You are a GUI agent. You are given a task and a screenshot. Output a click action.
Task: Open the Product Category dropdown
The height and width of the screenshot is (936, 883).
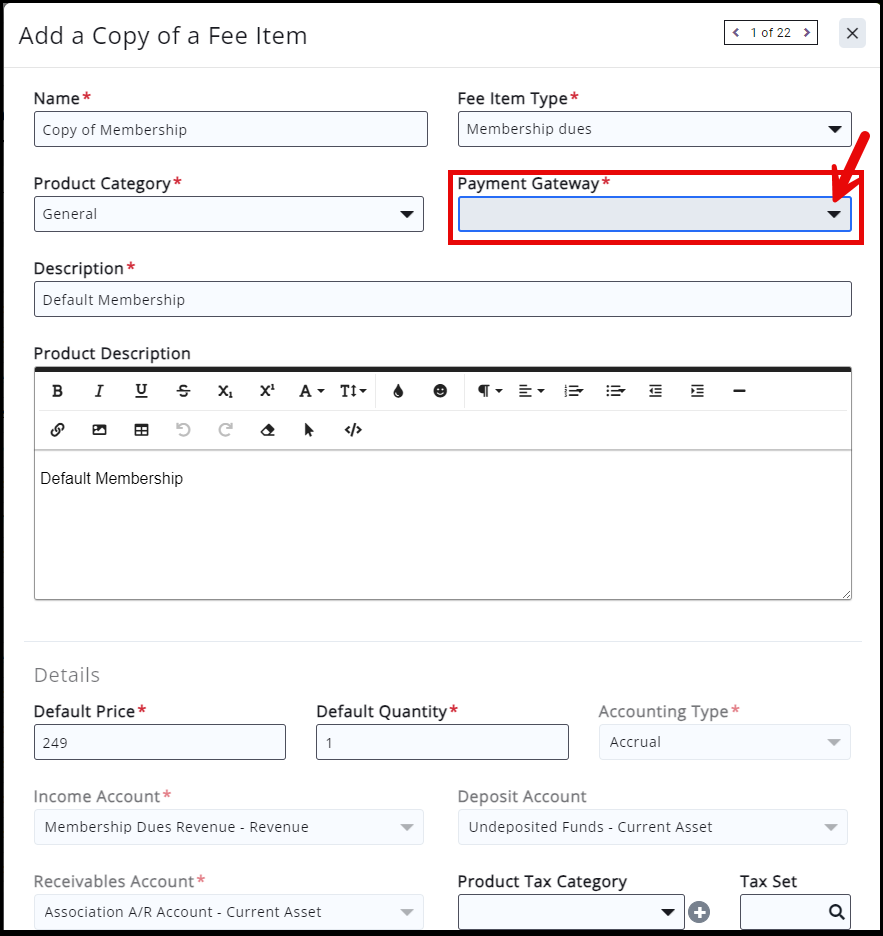(228, 214)
